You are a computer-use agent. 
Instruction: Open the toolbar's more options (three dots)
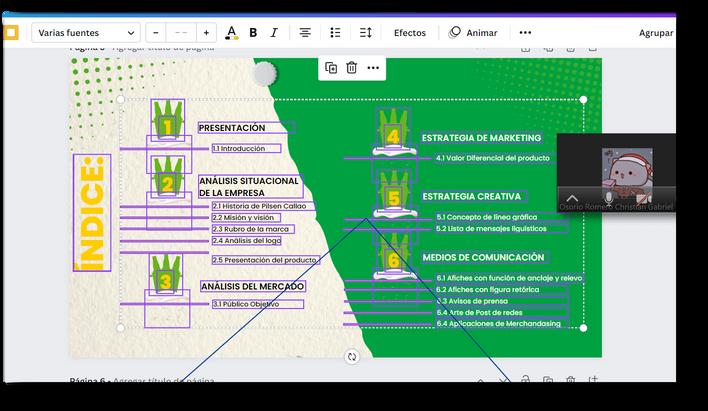coord(525,33)
